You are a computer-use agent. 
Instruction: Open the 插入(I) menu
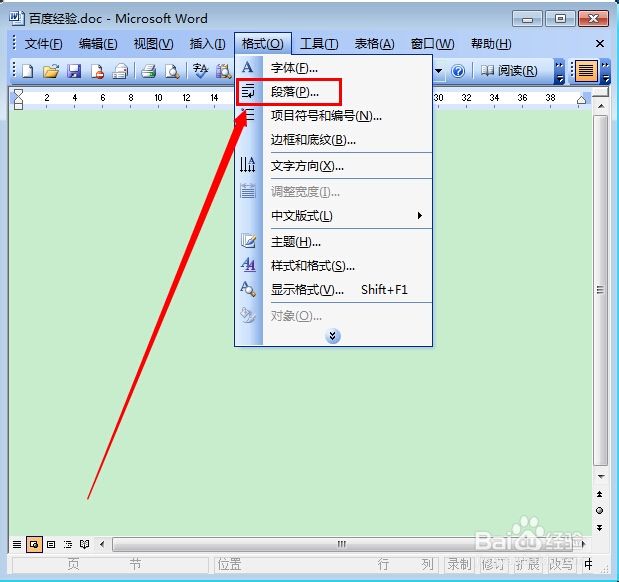coord(207,44)
